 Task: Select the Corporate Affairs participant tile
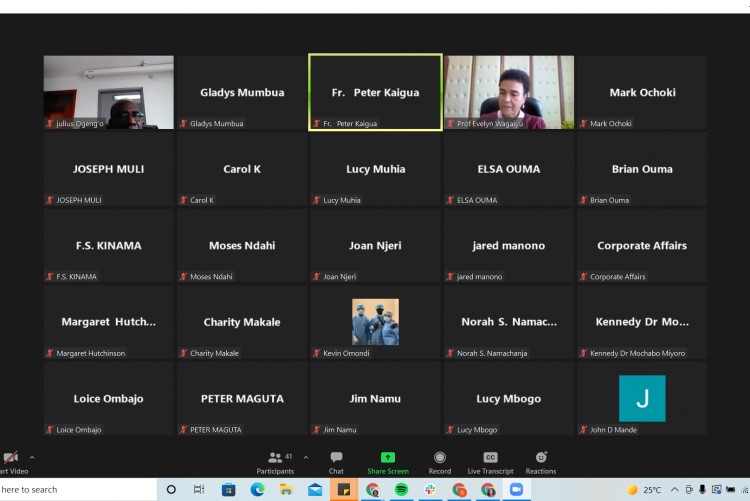tap(642, 246)
